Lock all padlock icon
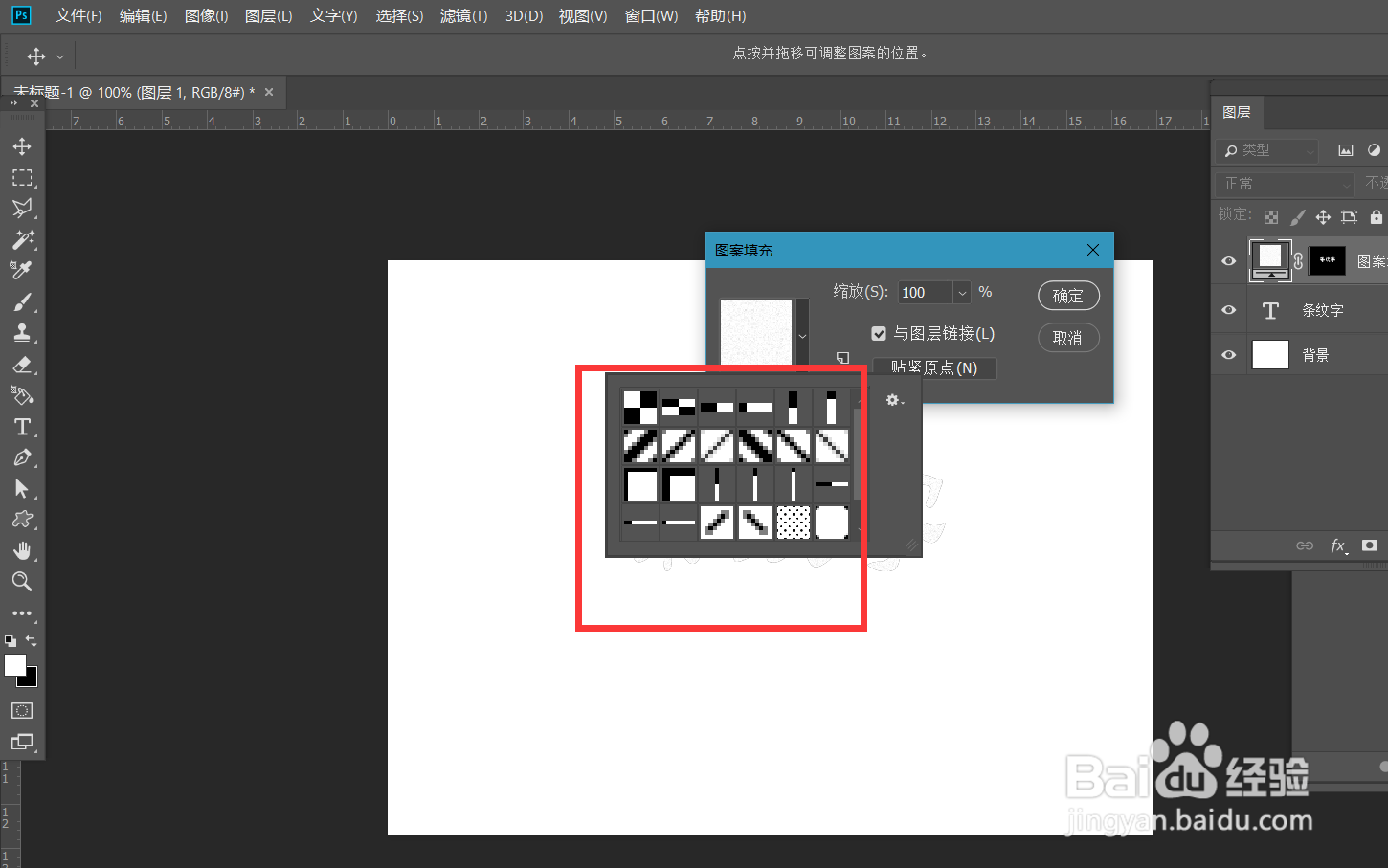The image size is (1388, 868). click(1377, 217)
